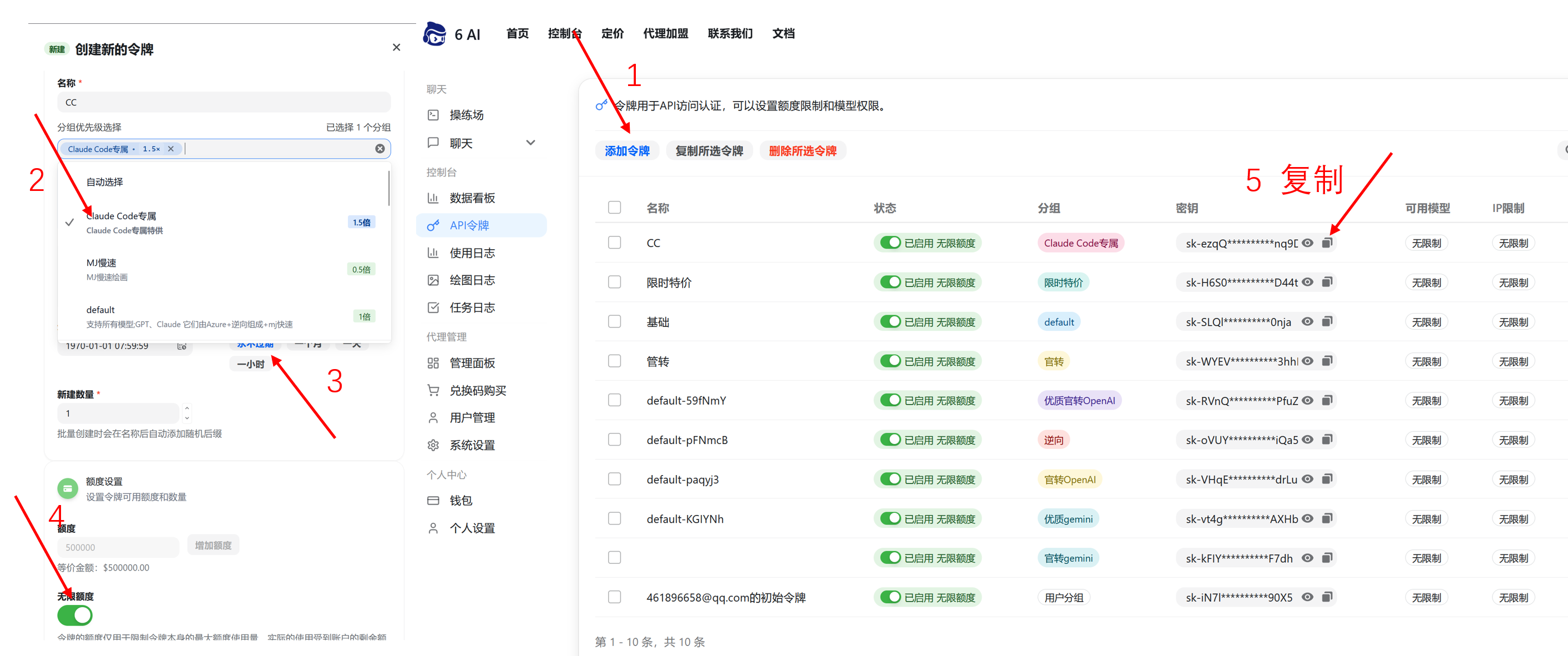Select all tokens header checkbox
This screenshot has height=656, width=1568.
click(x=614, y=207)
